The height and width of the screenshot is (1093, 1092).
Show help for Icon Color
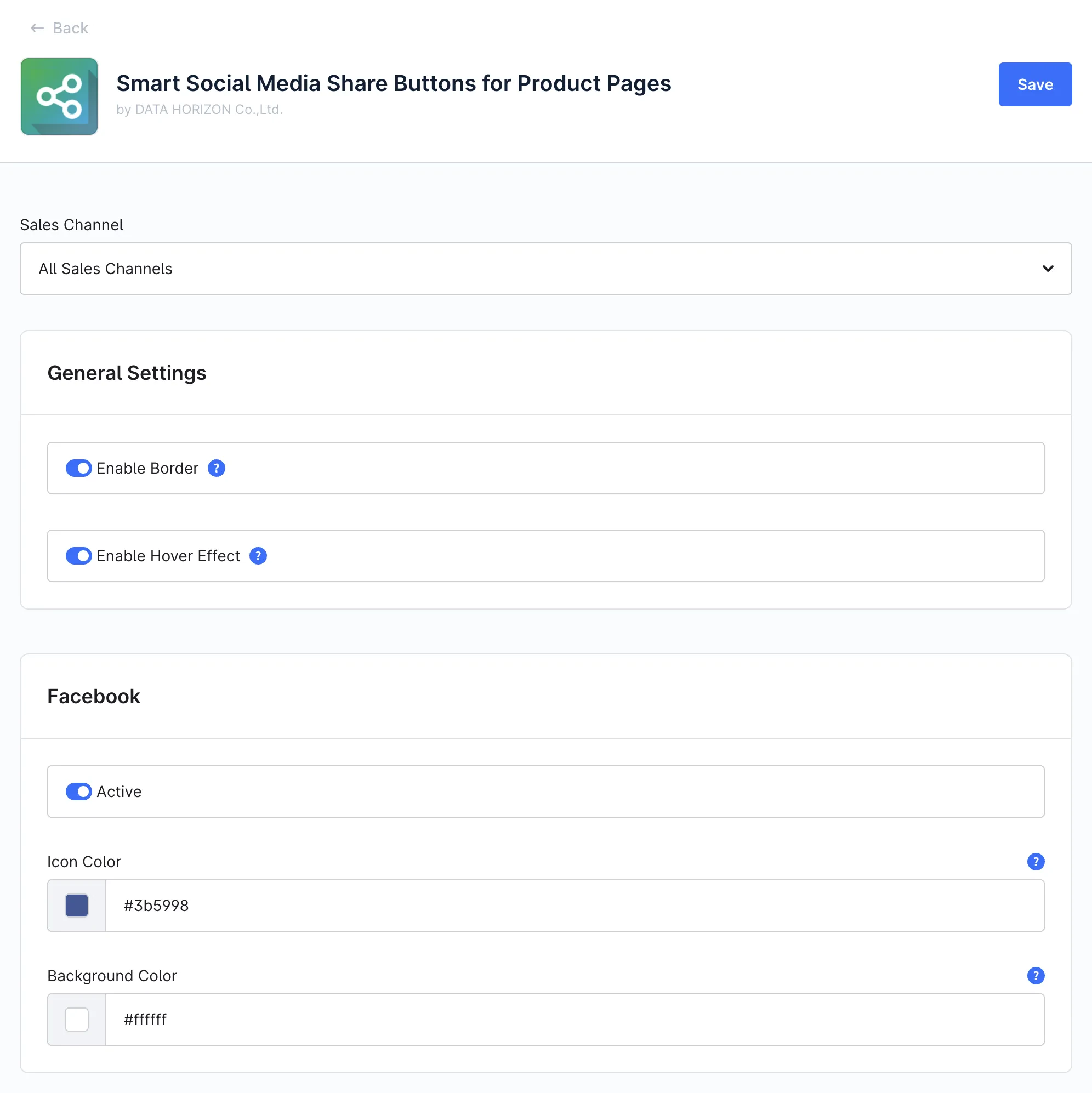tap(1035, 861)
